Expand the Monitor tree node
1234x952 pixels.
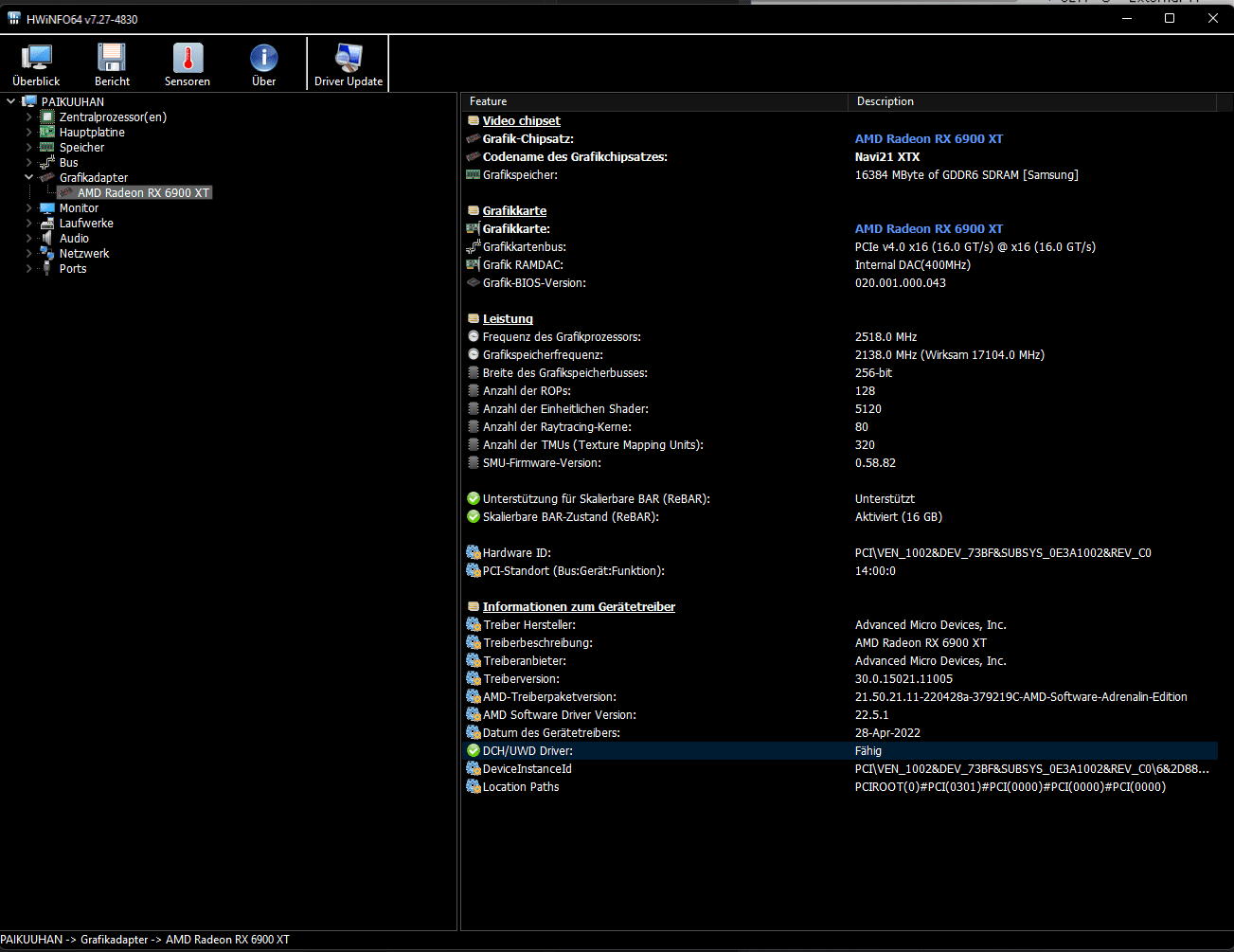click(28, 207)
